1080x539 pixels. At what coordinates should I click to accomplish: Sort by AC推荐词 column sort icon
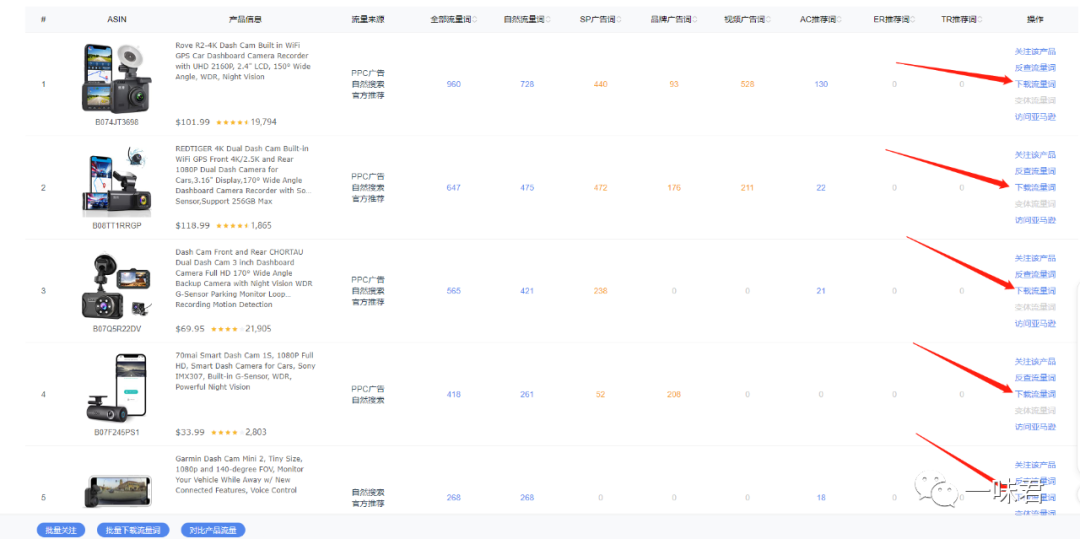tap(840, 19)
